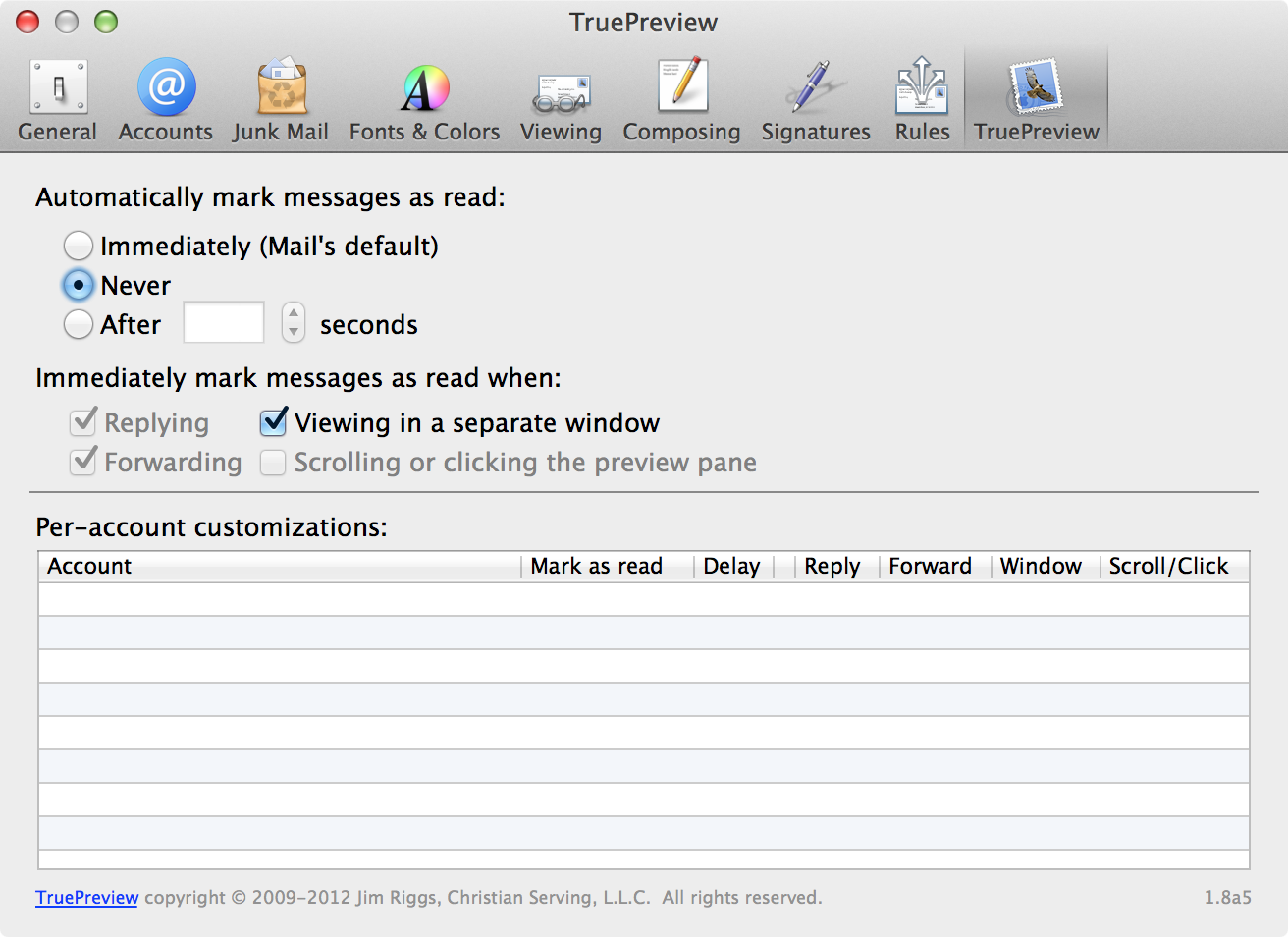The height and width of the screenshot is (937, 1288).
Task: Increase seconds with the stepper up arrow
Action: [x=294, y=313]
